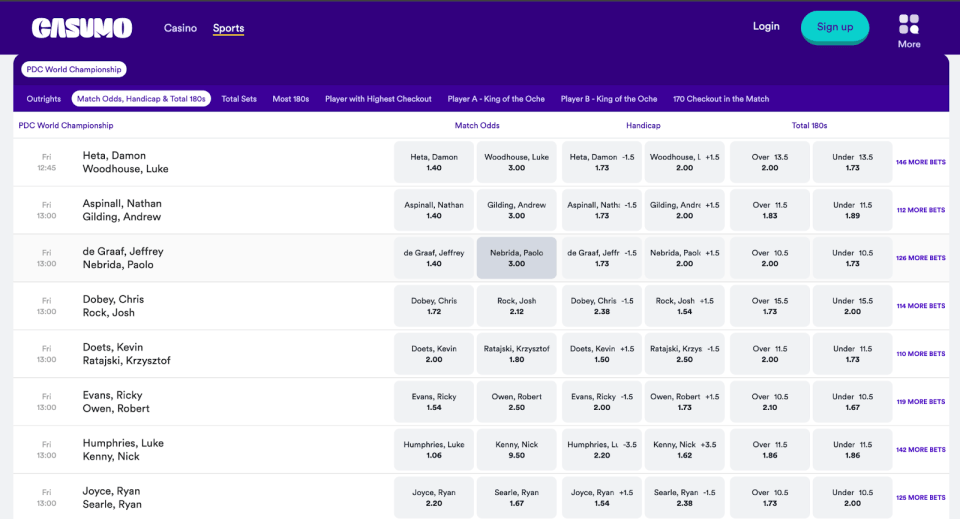The height and width of the screenshot is (519, 960).
Task: Open 119 more bets link
Action: (x=921, y=401)
